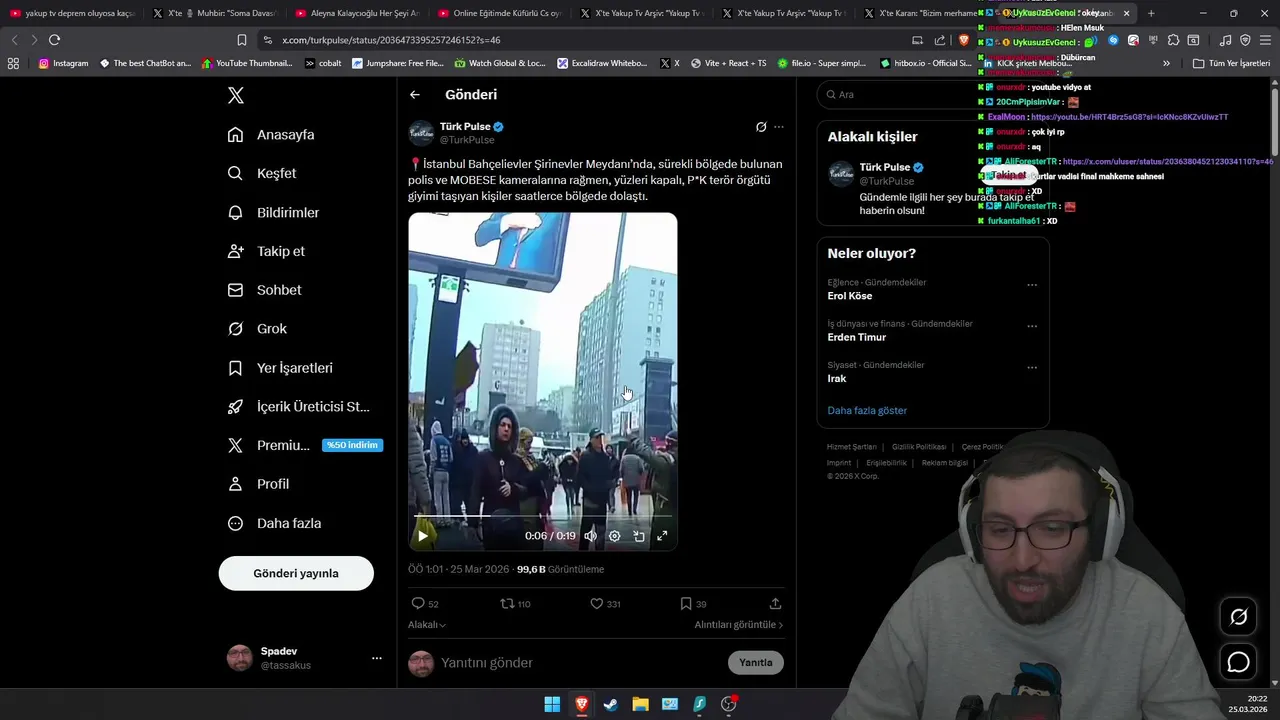Open Türk Pulse profile avatar
This screenshot has width=1280, height=720.
(421, 133)
